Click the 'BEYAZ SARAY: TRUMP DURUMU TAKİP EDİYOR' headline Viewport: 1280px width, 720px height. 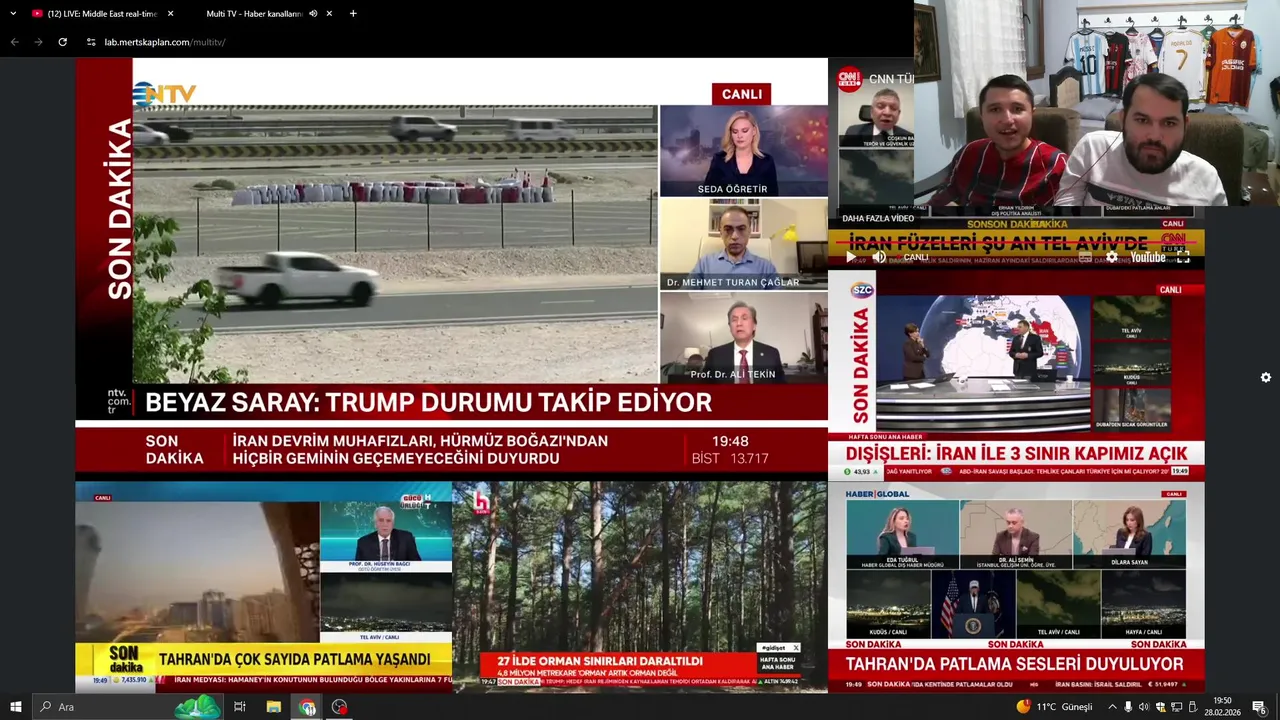click(x=429, y=403)
